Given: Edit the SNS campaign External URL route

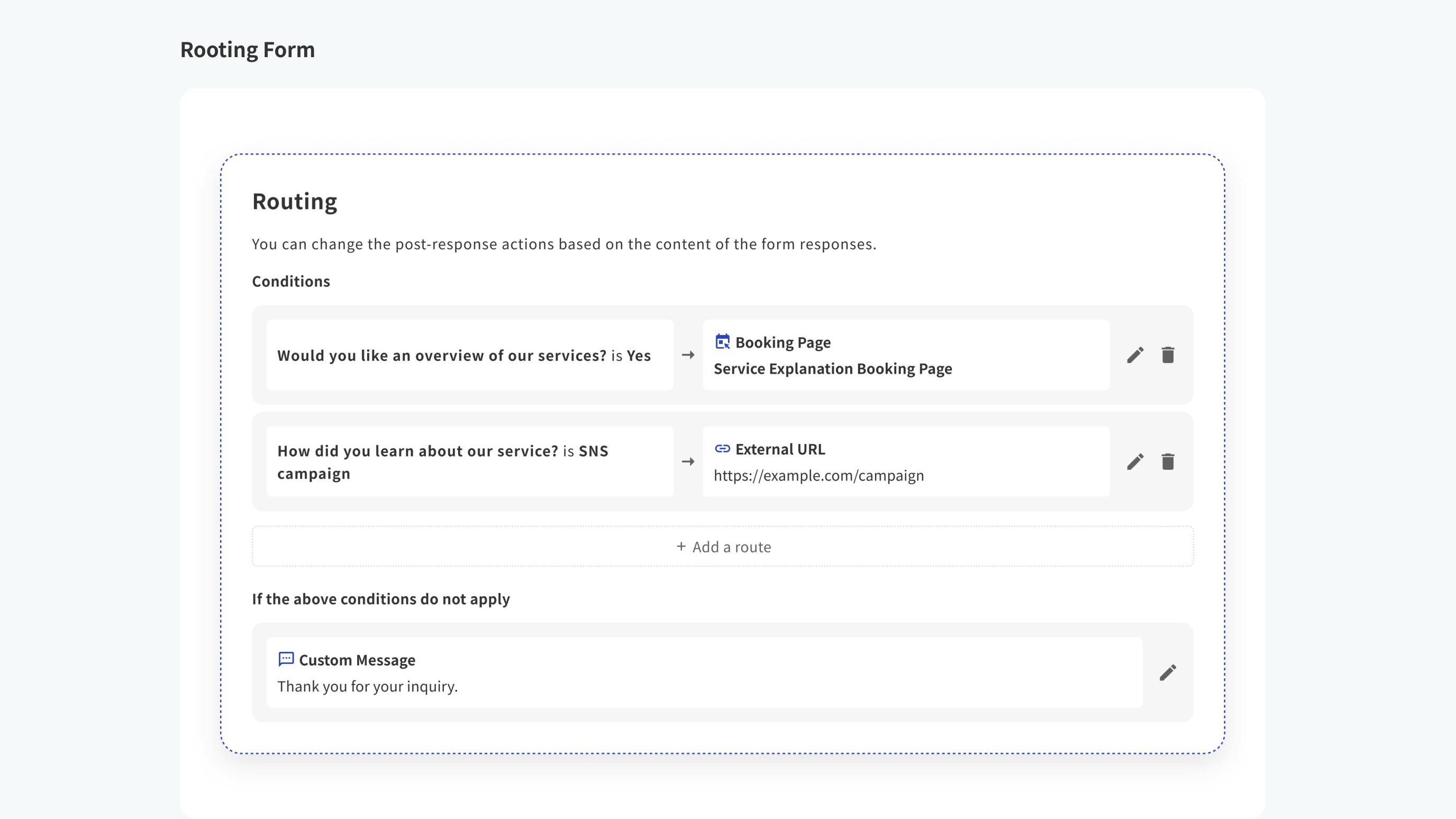Looking at the screenshot, I should [x=1135, y=462].
